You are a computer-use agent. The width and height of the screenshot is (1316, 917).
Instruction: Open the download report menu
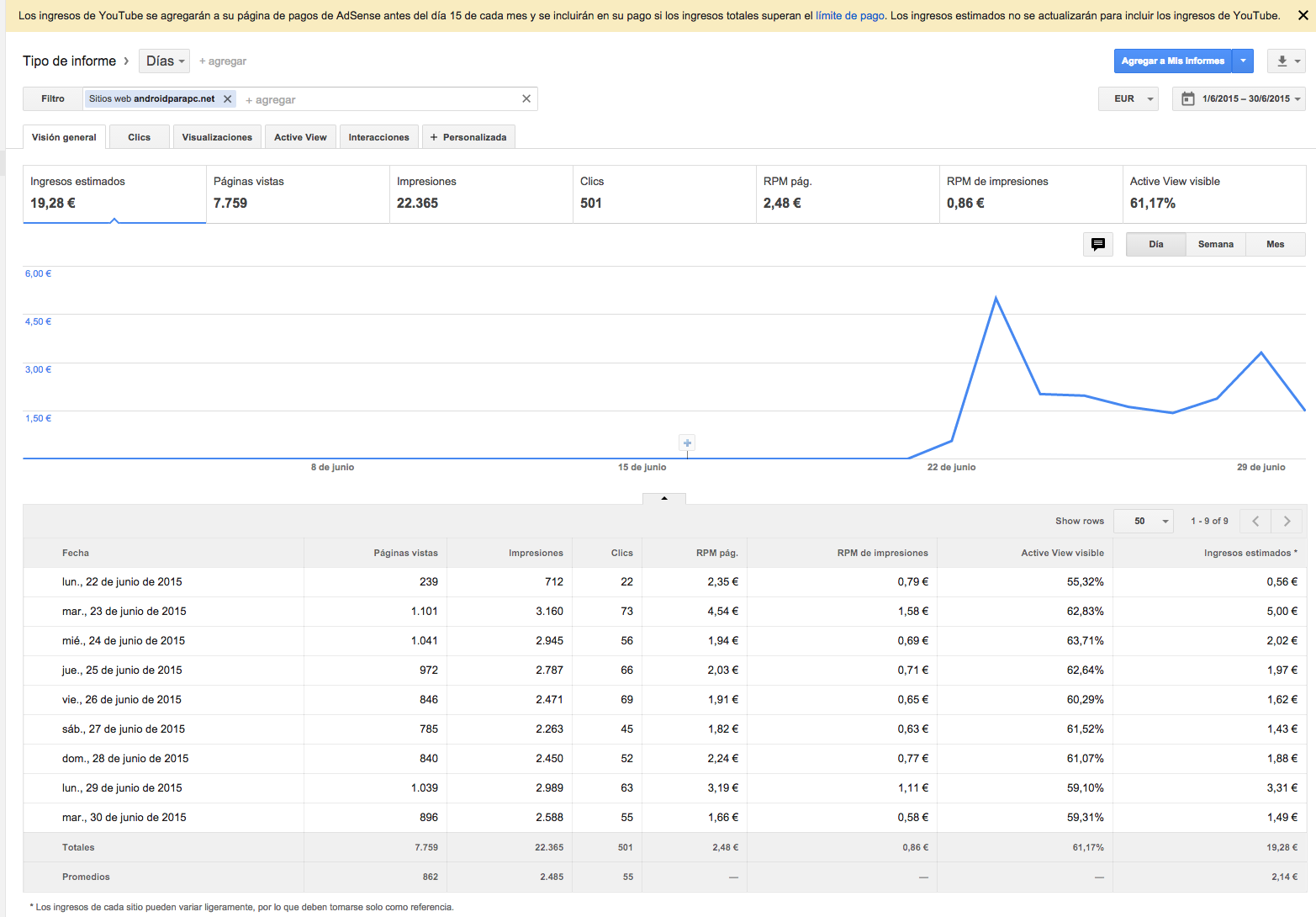pos(1287,61)
